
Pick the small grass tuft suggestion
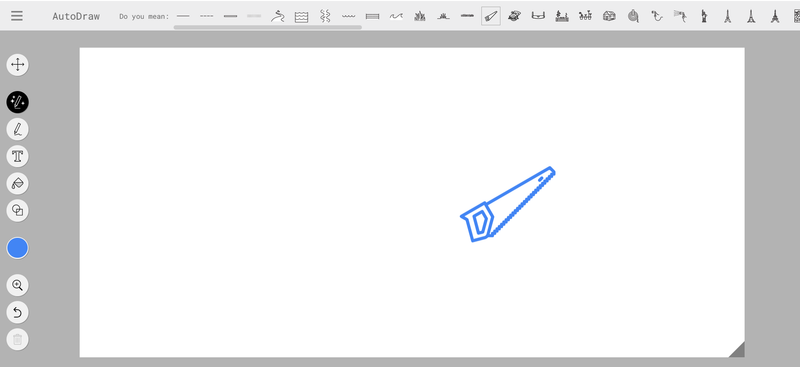[443, 17]
